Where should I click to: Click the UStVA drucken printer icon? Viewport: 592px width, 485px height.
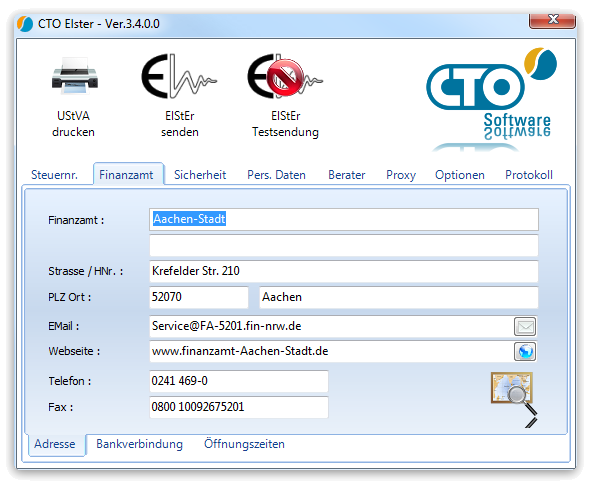tap(75, 76)
